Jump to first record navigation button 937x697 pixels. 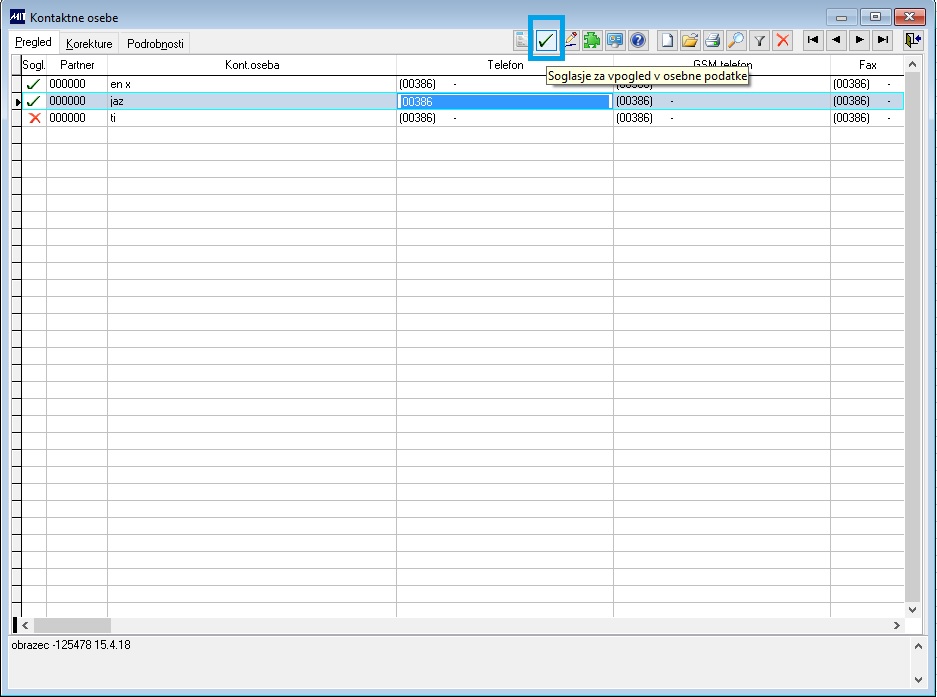point(813,41)
